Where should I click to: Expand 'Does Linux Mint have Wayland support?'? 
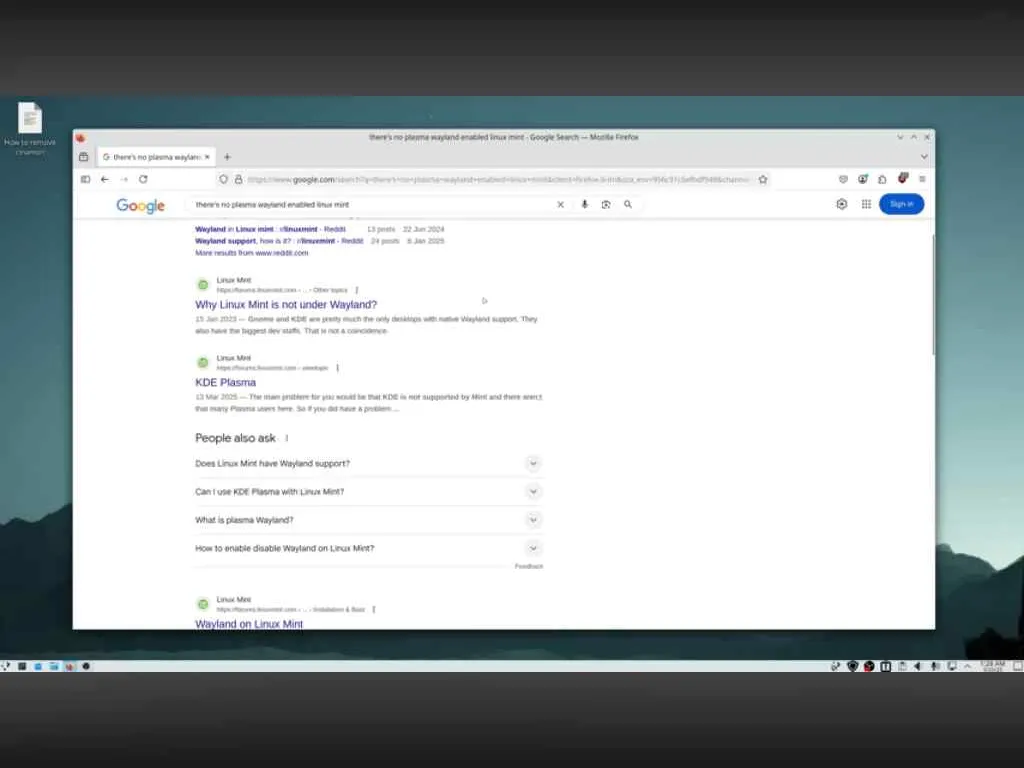(369, 464)
